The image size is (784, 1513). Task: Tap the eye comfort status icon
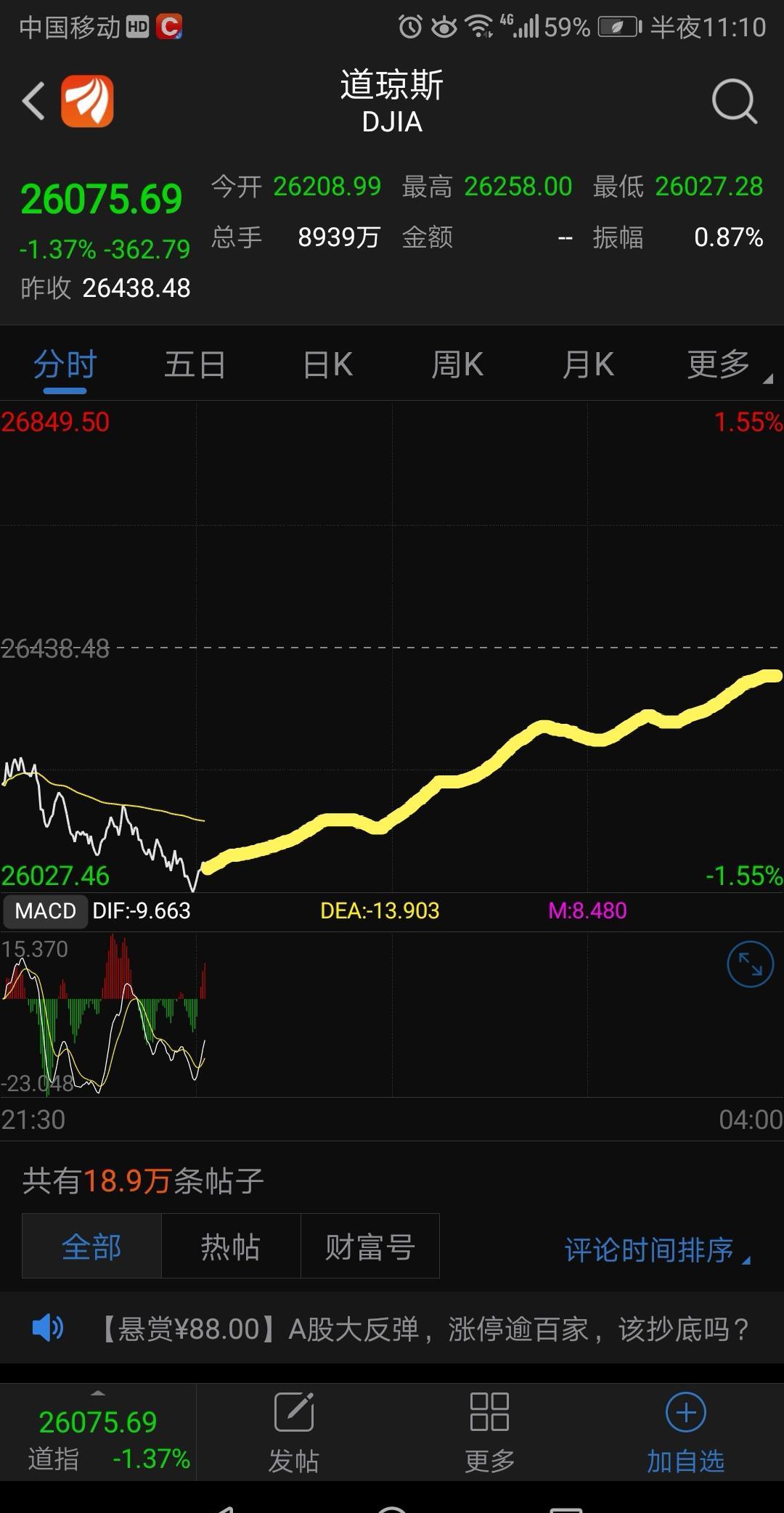(444, 28)
